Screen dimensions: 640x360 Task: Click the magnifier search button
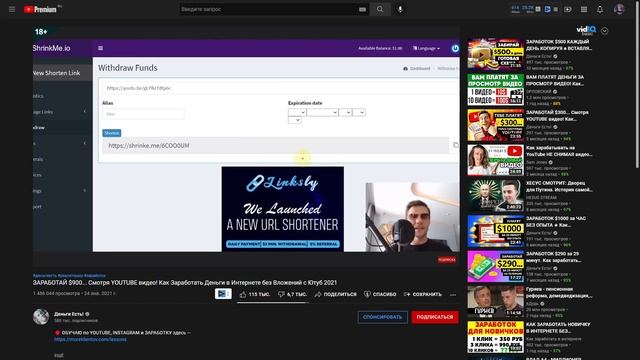[x=380, y=9]
